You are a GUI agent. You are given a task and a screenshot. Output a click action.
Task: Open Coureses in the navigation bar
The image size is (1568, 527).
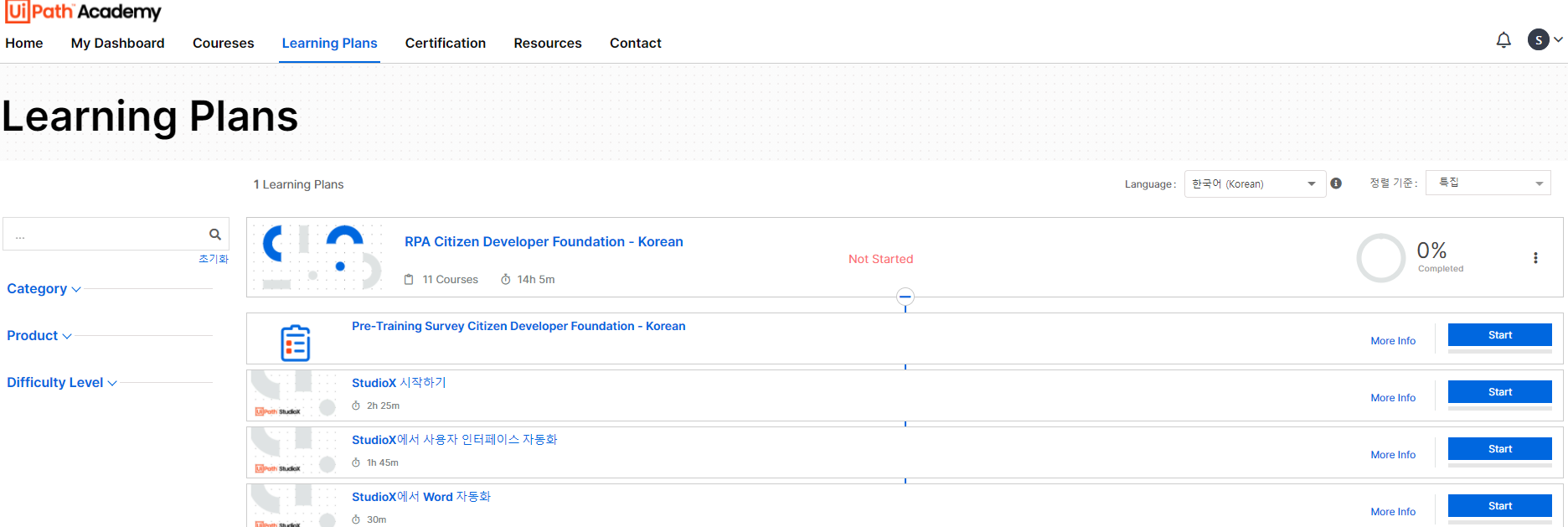[223, 43]
